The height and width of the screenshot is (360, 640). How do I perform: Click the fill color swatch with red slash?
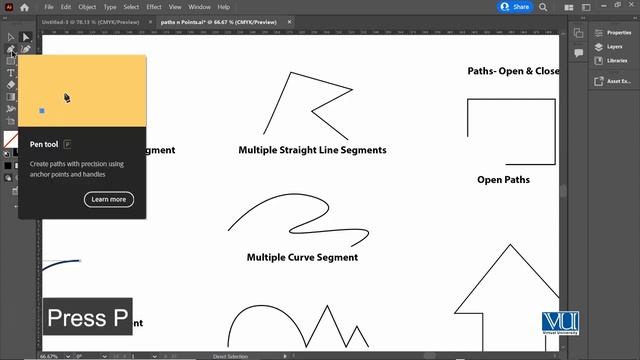(x=10, y=139)
